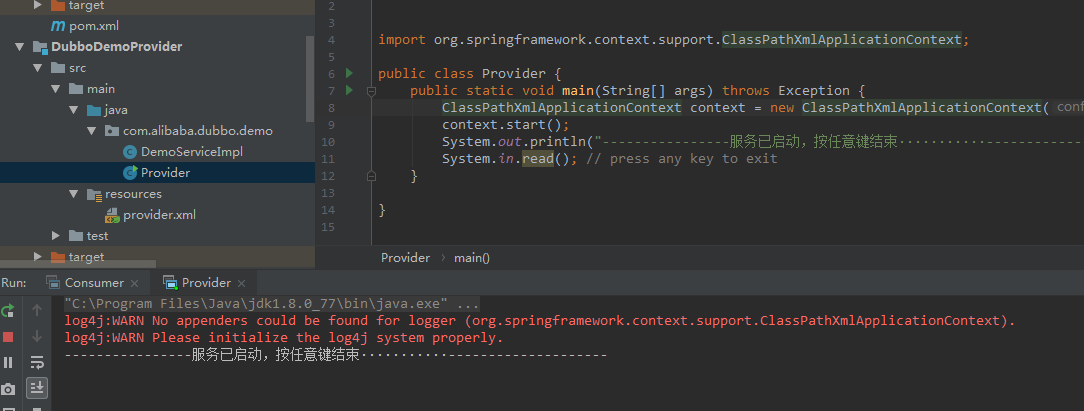1084x411 pixels.
Task: Toggle soft-wrap in the run console
Action: (37, 363)
